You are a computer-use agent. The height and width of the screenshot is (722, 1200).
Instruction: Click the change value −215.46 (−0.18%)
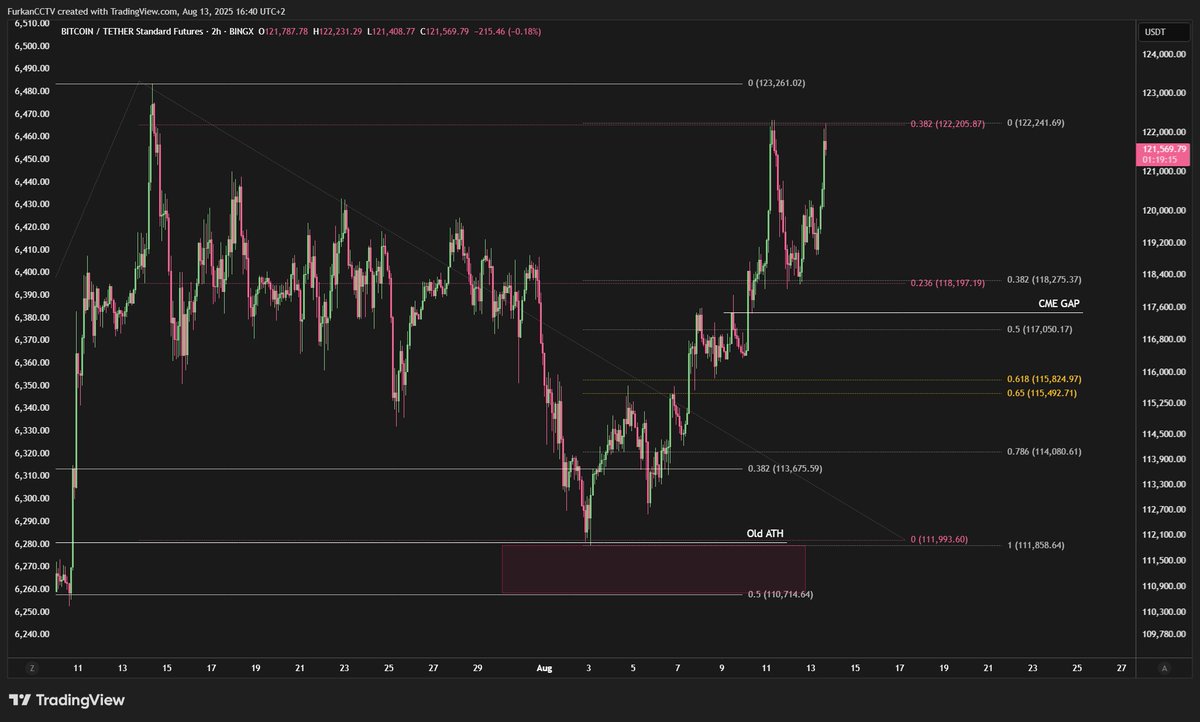[509, 32]
